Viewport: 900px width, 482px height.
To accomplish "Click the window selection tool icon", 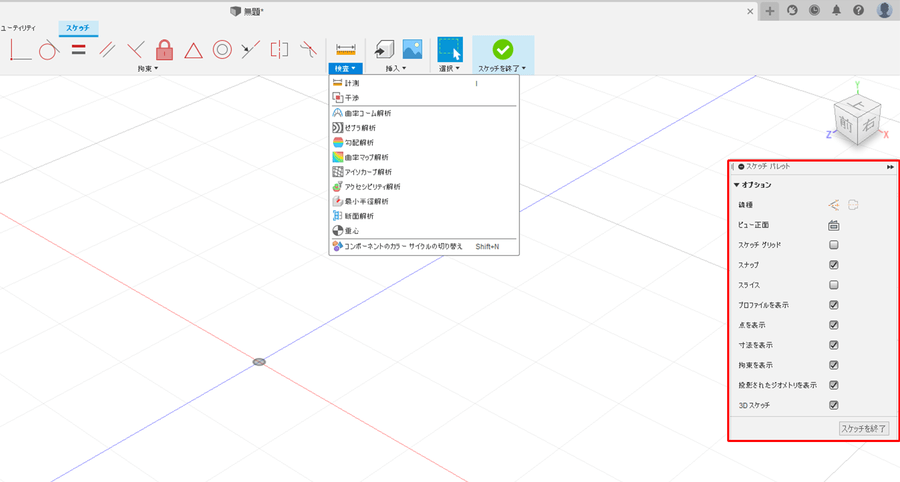I will click(x=449, y=49).
